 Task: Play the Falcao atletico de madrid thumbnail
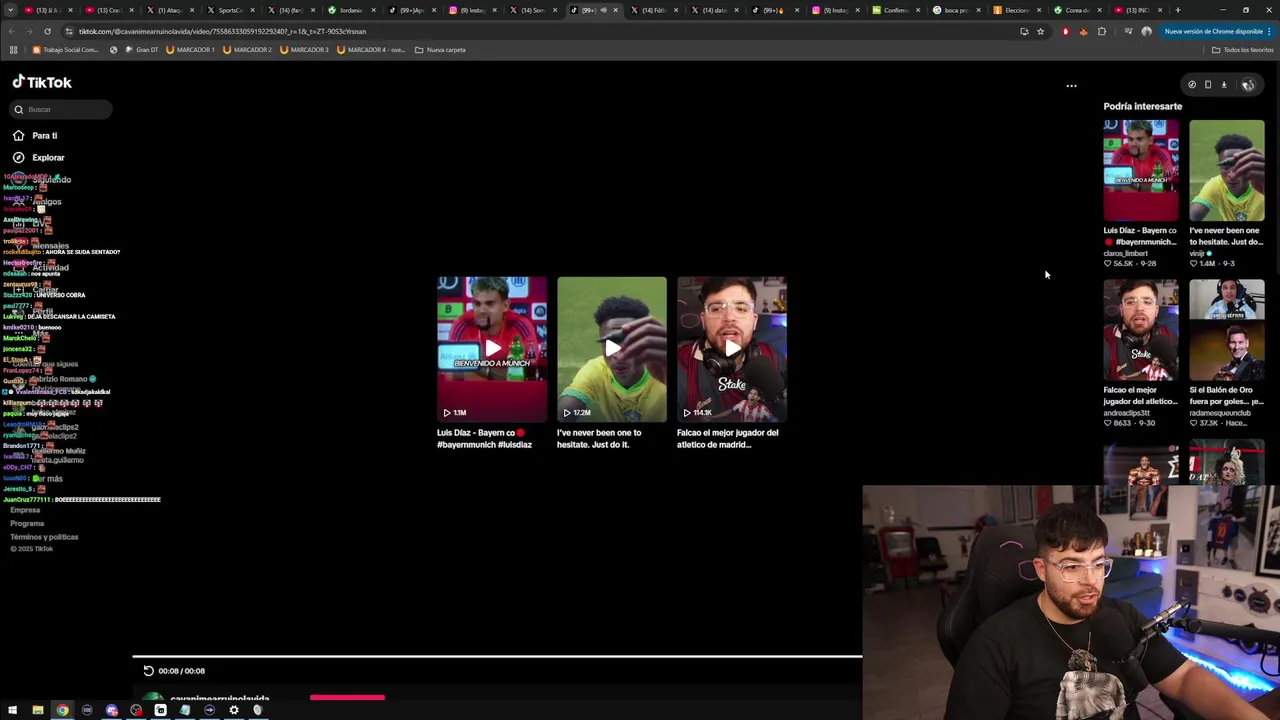tap(732, 349)
